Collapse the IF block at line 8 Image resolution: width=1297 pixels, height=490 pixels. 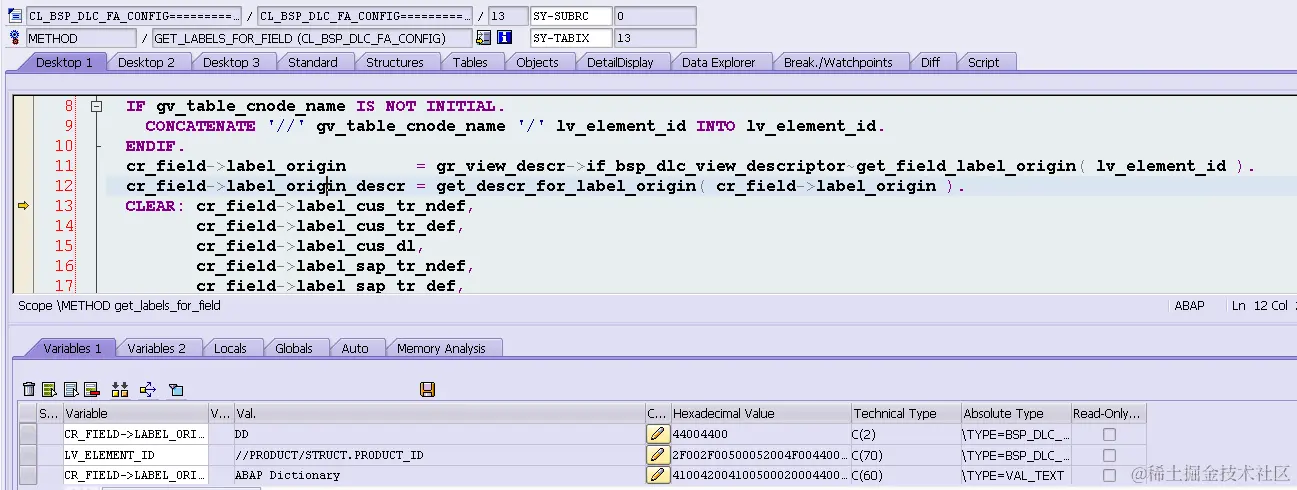[x=97, y=106]
